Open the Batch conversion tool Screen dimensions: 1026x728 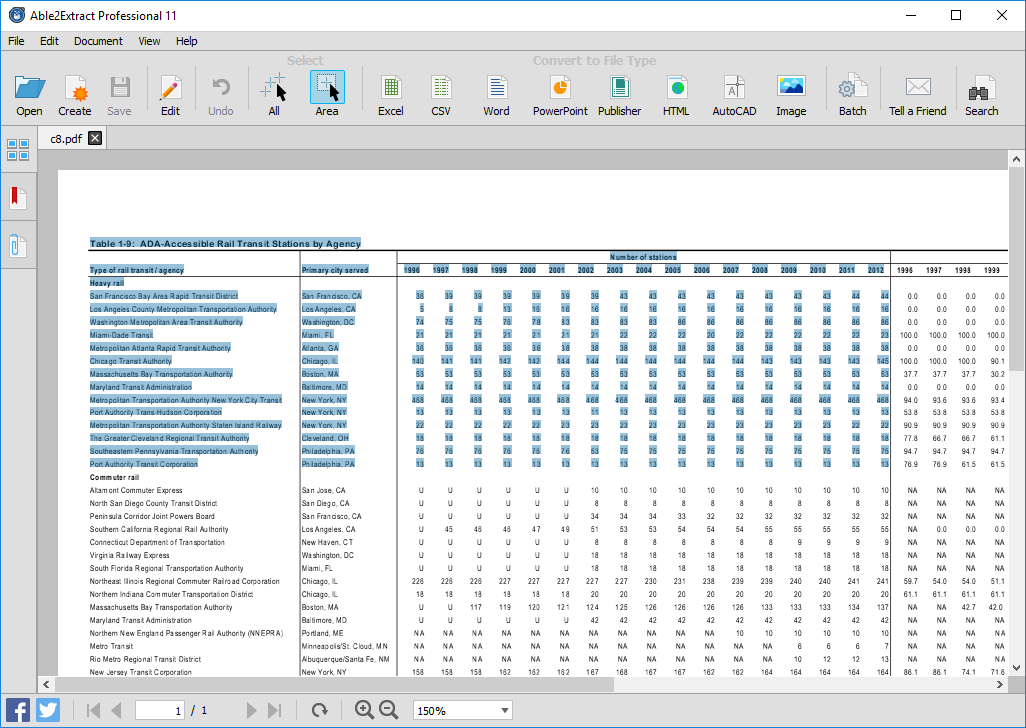853,95
